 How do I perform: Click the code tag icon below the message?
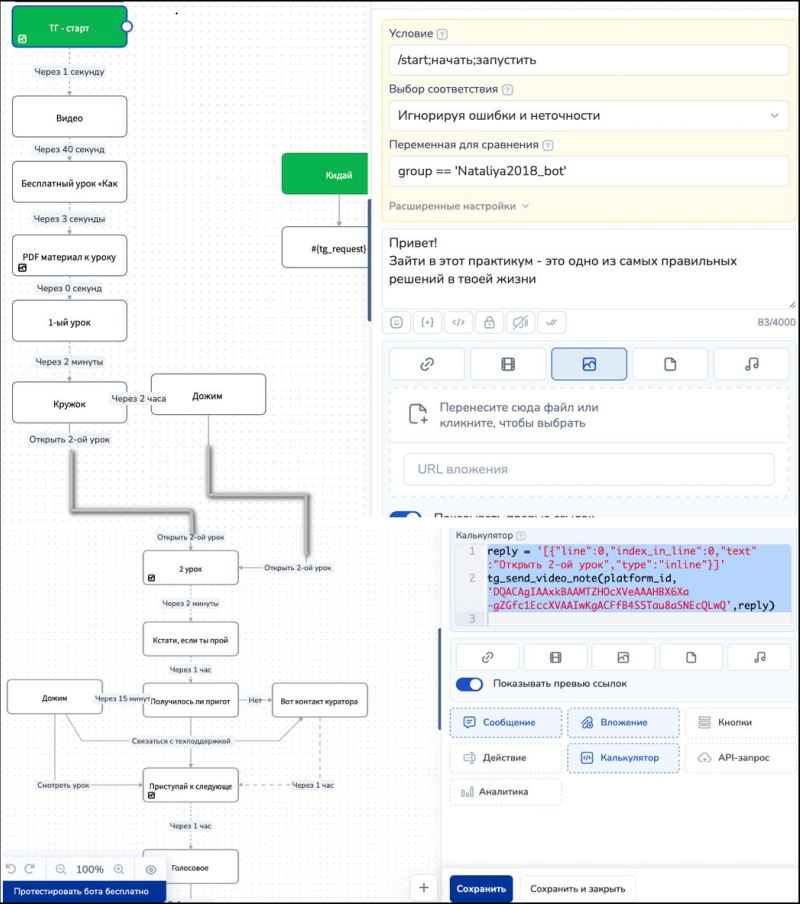coord(458,322)
